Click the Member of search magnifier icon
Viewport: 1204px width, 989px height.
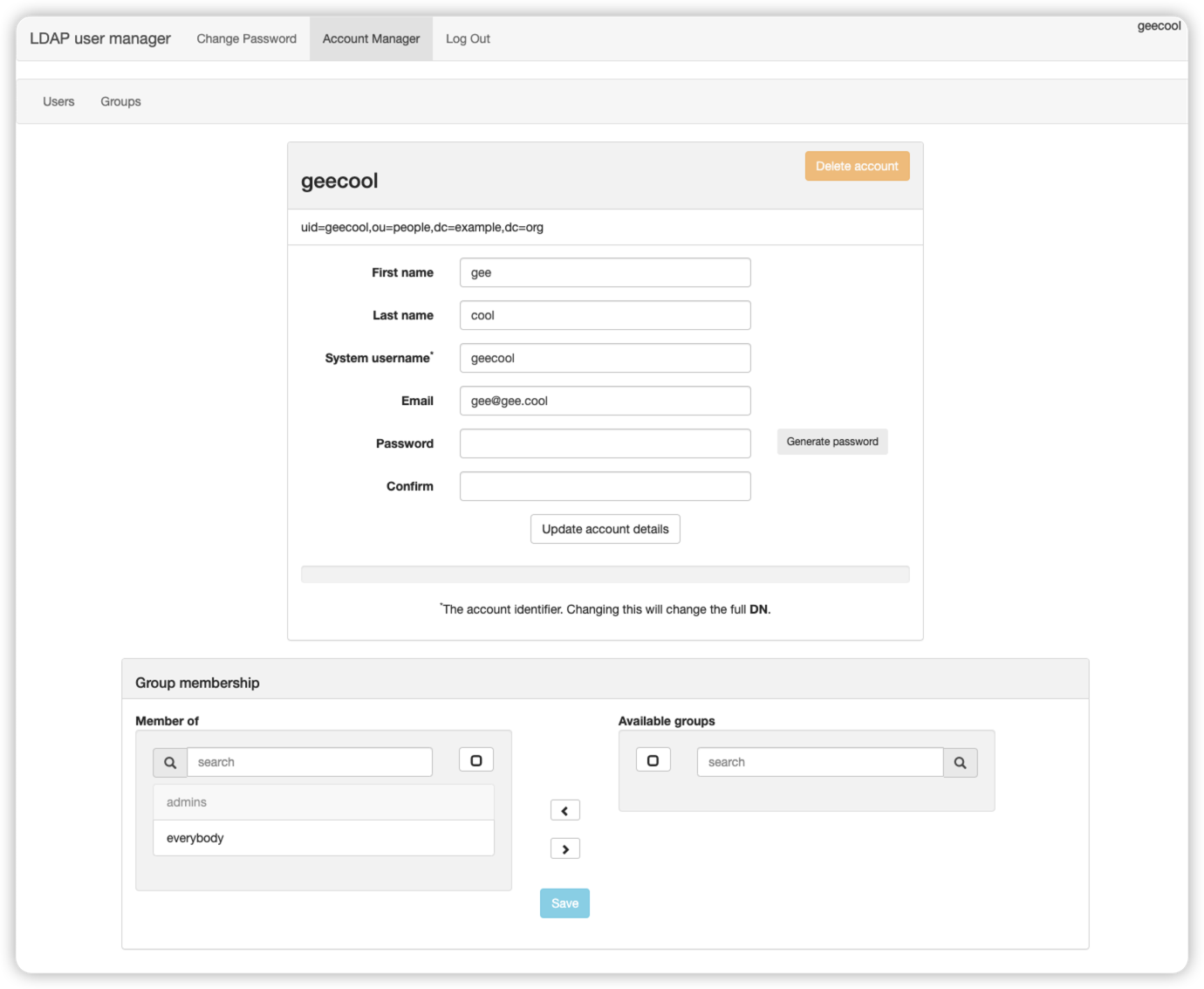click(170, 762)
